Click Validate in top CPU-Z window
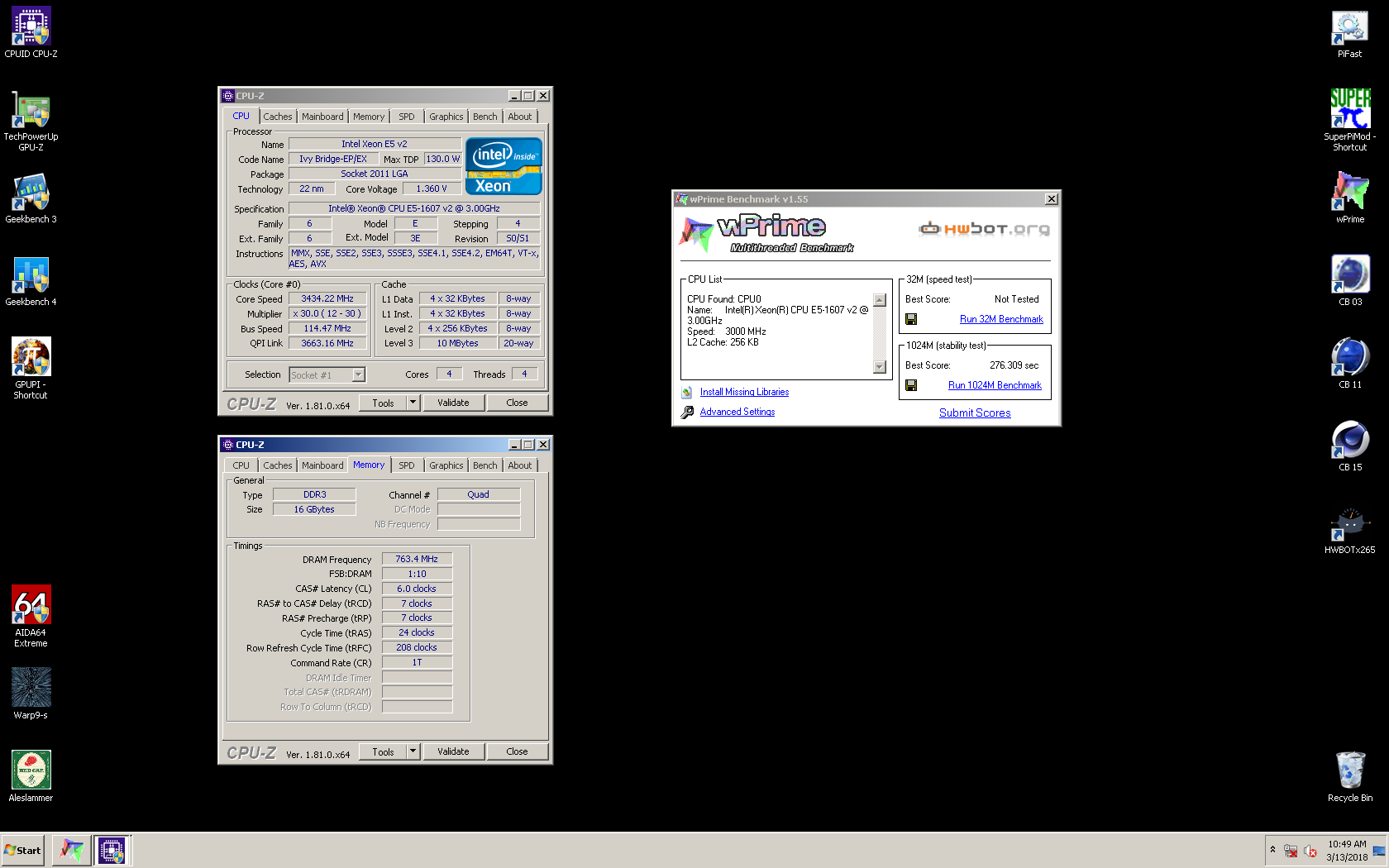 [x=453, y=403]
